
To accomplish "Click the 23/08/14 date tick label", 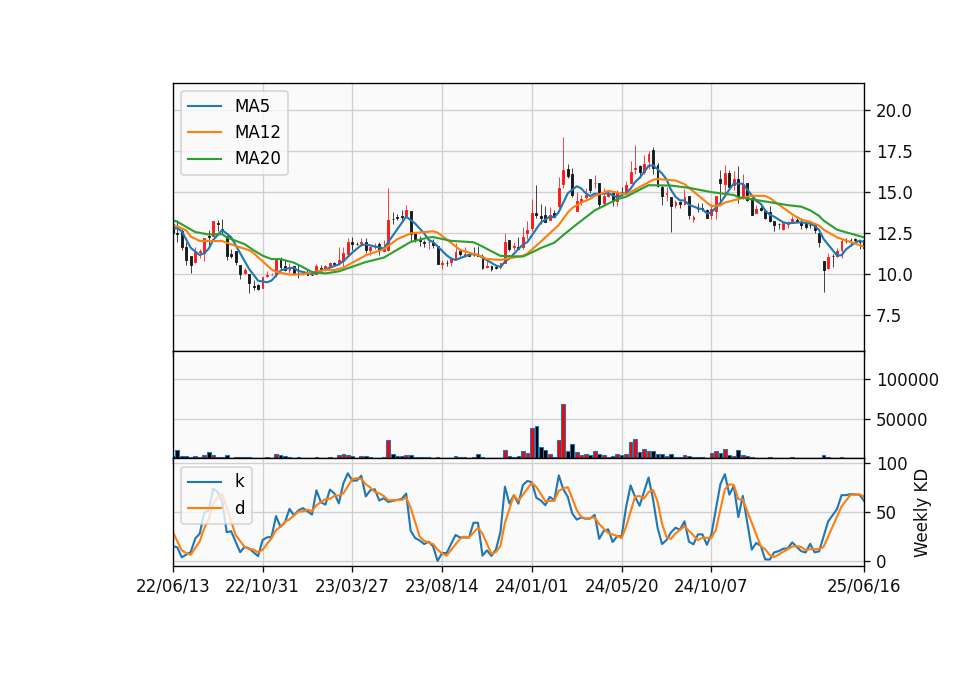I will tap(441, 586).
